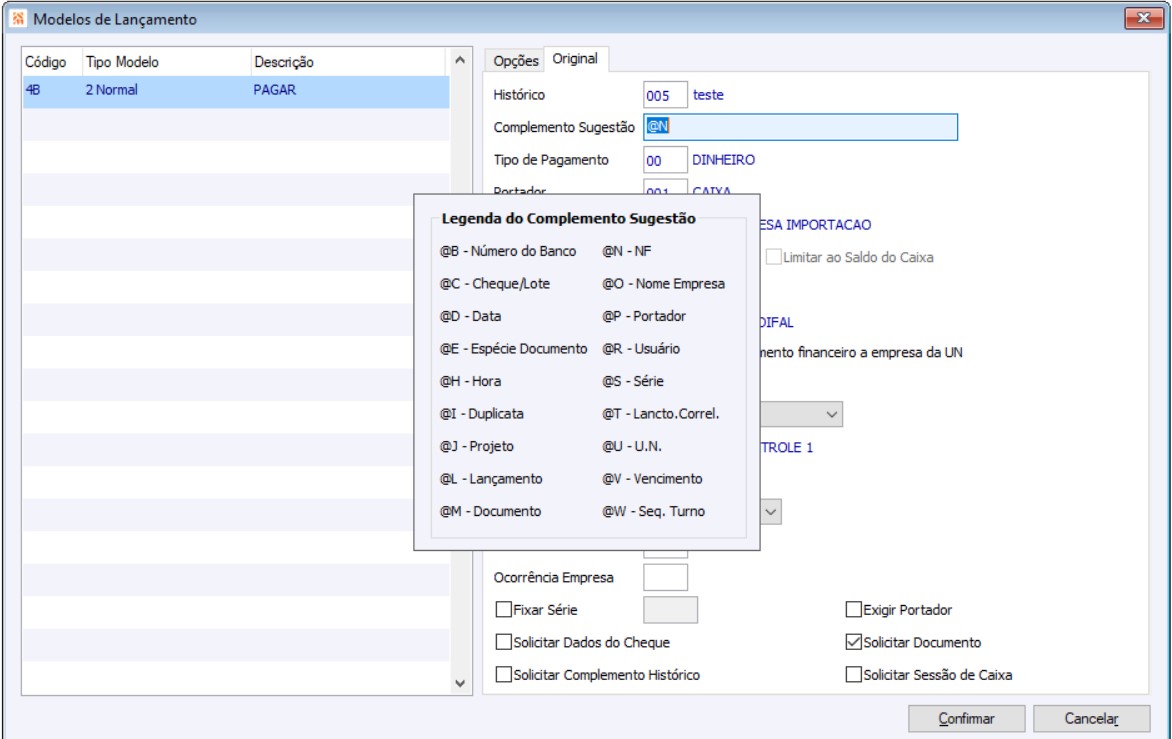Click the '@R - Usuário' legend entry
This screenshot has height=739, width=1172.
[641, 349]
